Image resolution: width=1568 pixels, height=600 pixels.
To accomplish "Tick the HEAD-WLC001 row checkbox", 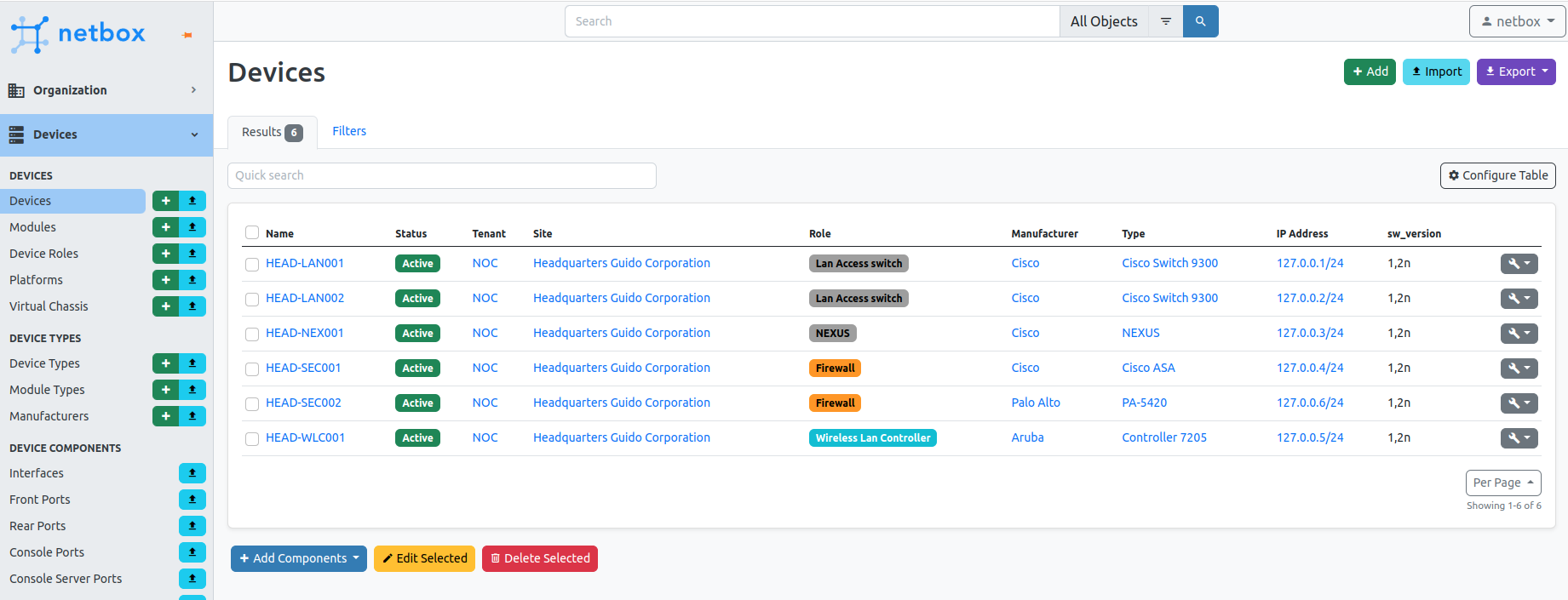I will (252, 439).
